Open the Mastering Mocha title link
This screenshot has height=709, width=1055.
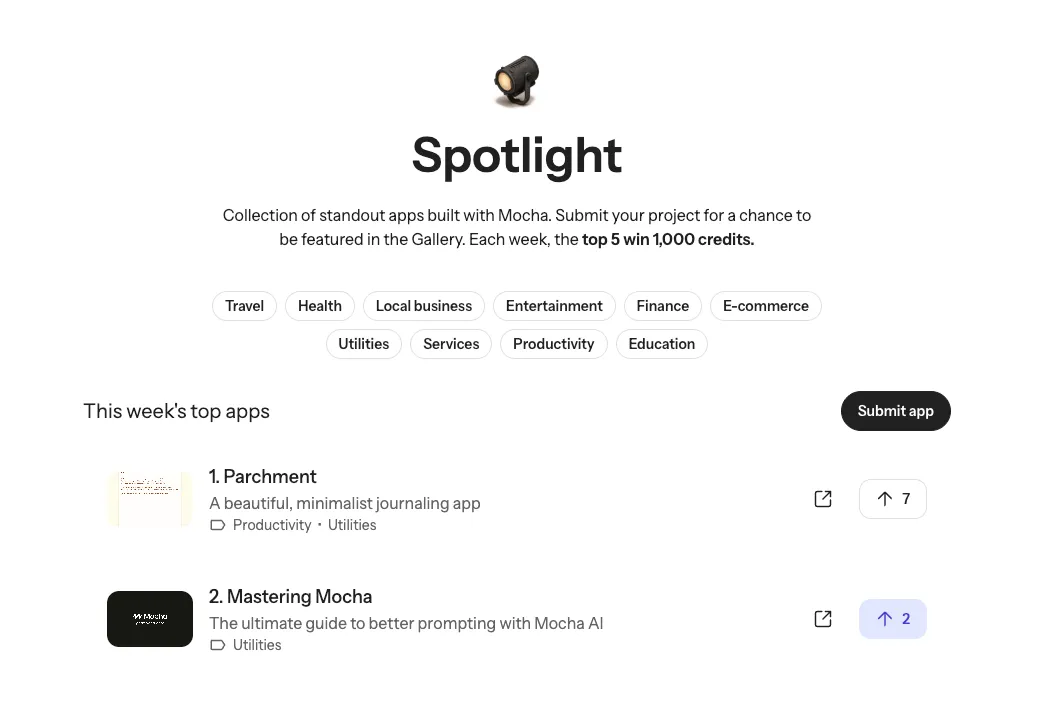point(290,597)
